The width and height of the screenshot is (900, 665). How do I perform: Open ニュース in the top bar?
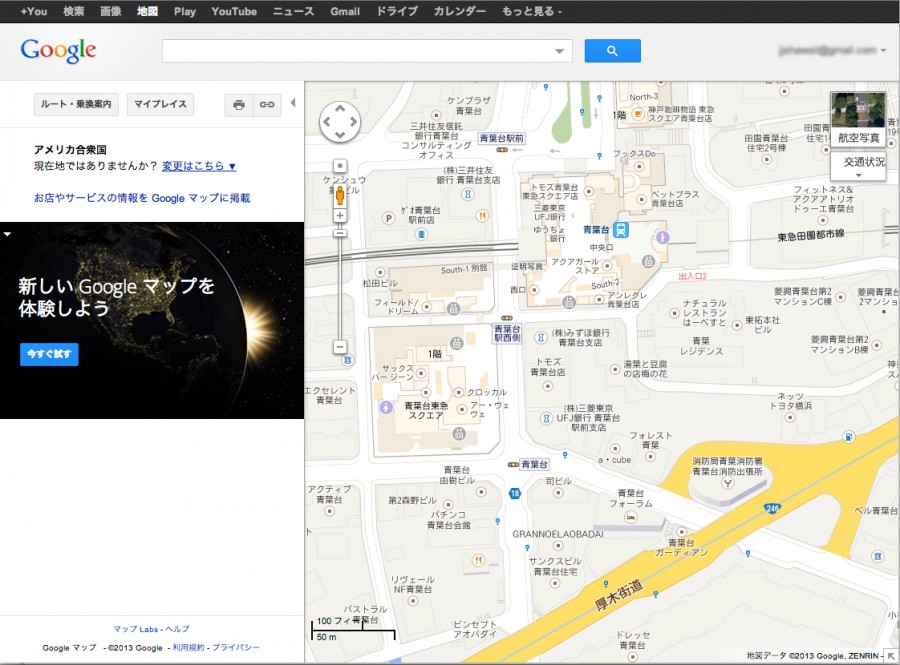(293, 11)
